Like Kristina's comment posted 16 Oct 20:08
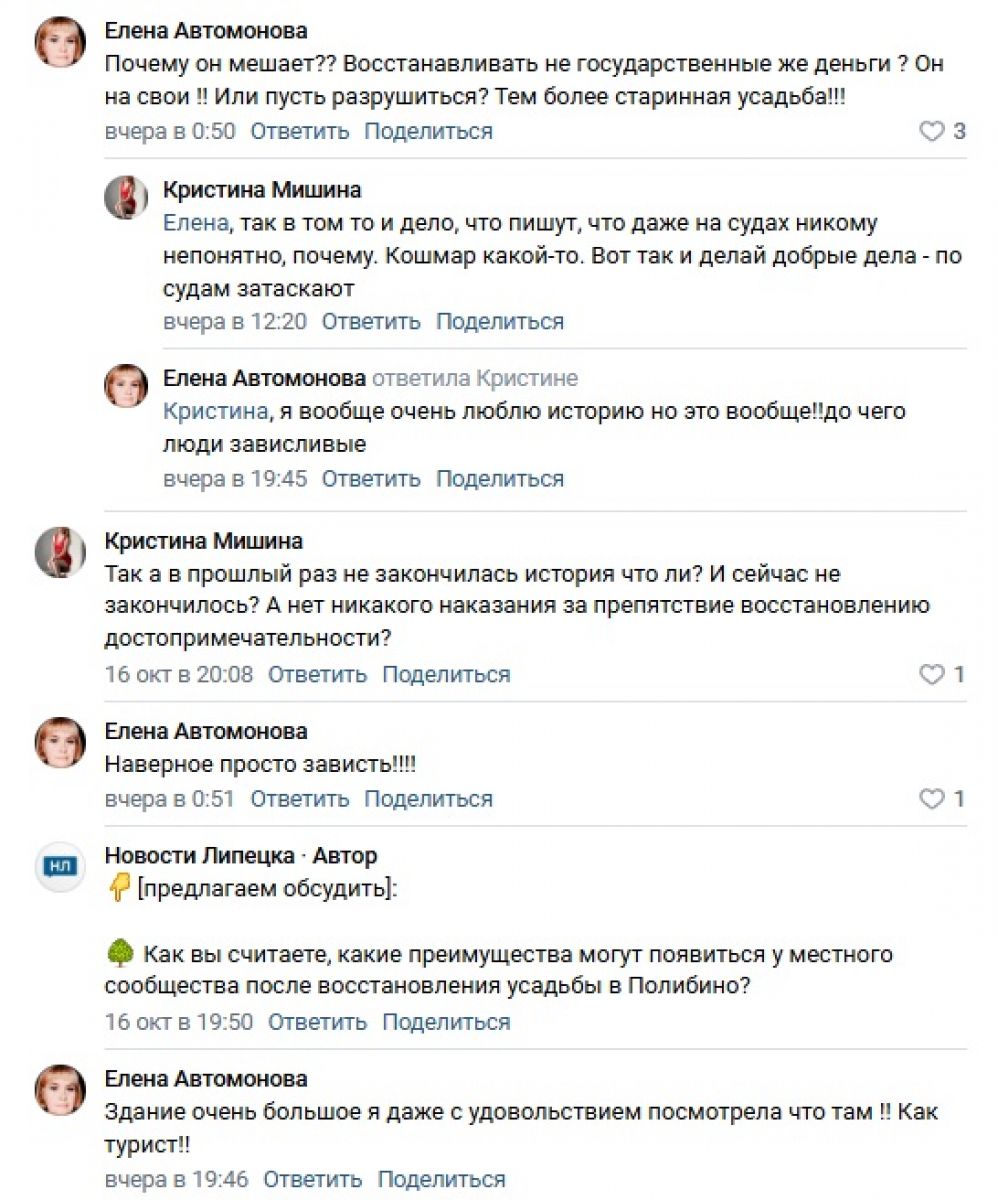 pyautogui.click(x=931, y=675)
